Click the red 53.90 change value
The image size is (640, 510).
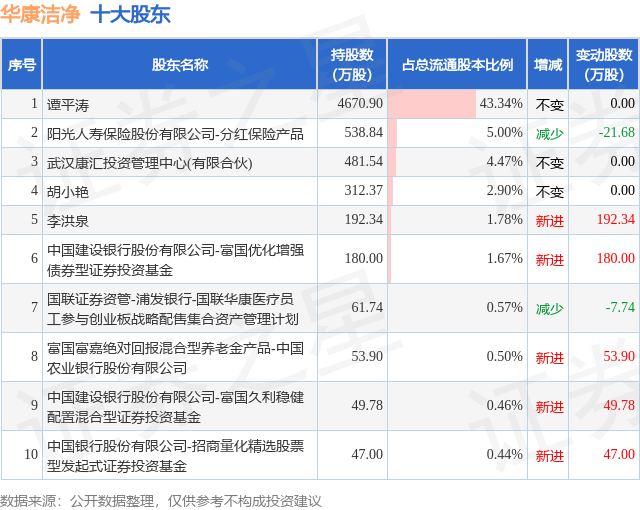619,356
